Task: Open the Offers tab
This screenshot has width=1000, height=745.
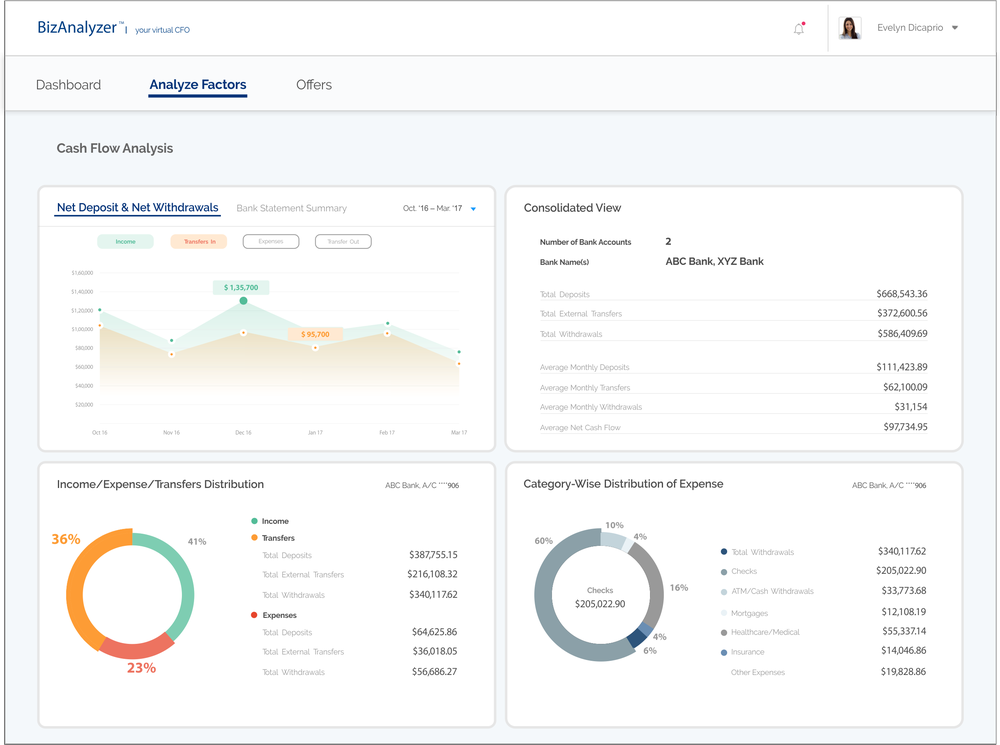Action: tap(314, 85)
